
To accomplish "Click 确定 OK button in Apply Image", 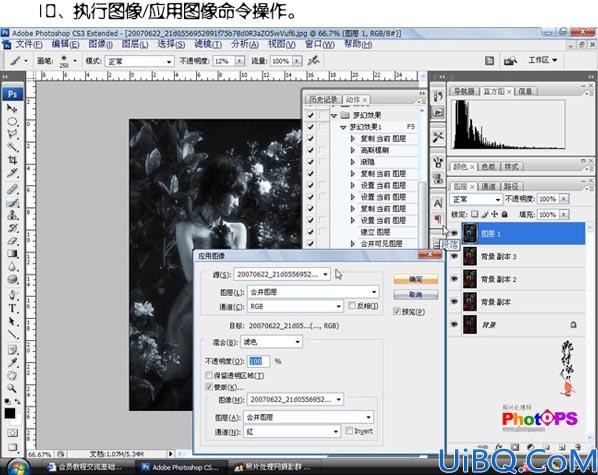I will 415,279.
